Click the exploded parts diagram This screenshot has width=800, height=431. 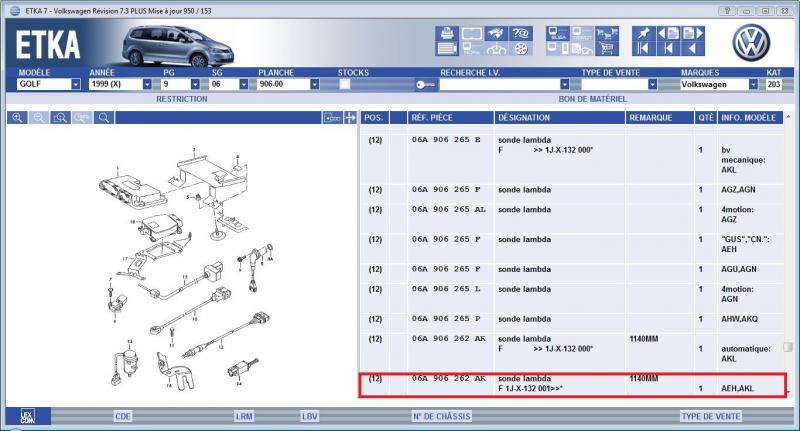click(185, 268)
